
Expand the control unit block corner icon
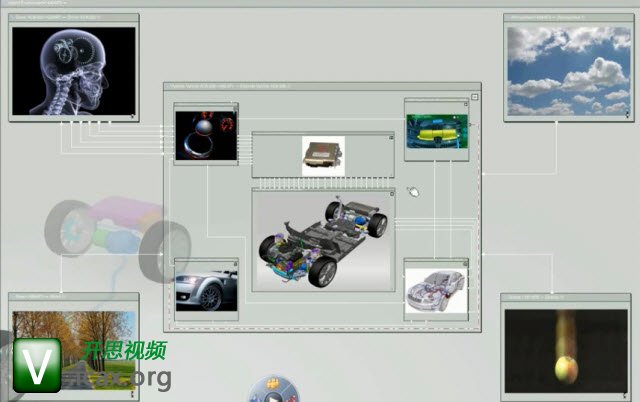(391, 138)
